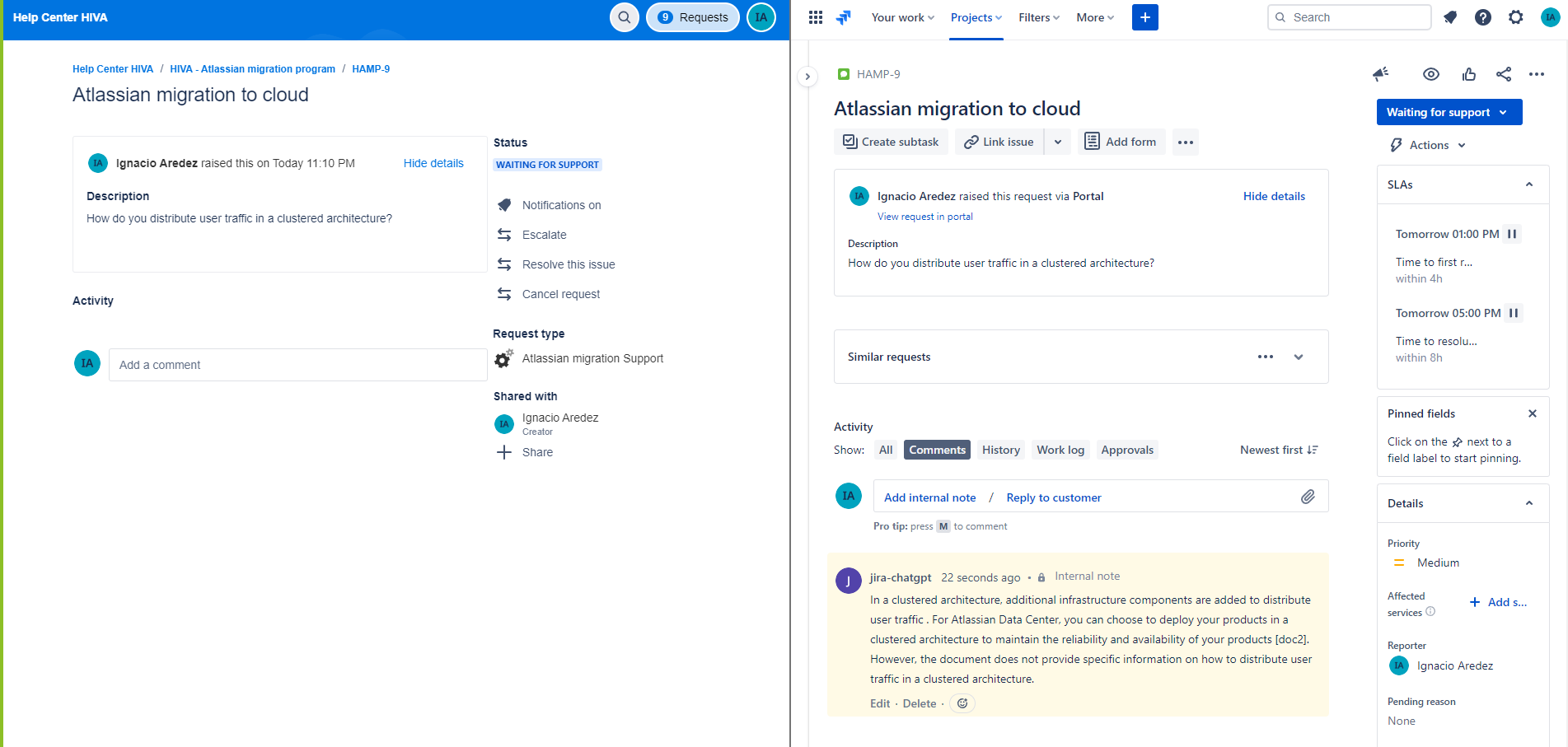Open the Help Center search magnifier icon
The width and height of the screenshot is (1568, 747).
click(625, 17)
